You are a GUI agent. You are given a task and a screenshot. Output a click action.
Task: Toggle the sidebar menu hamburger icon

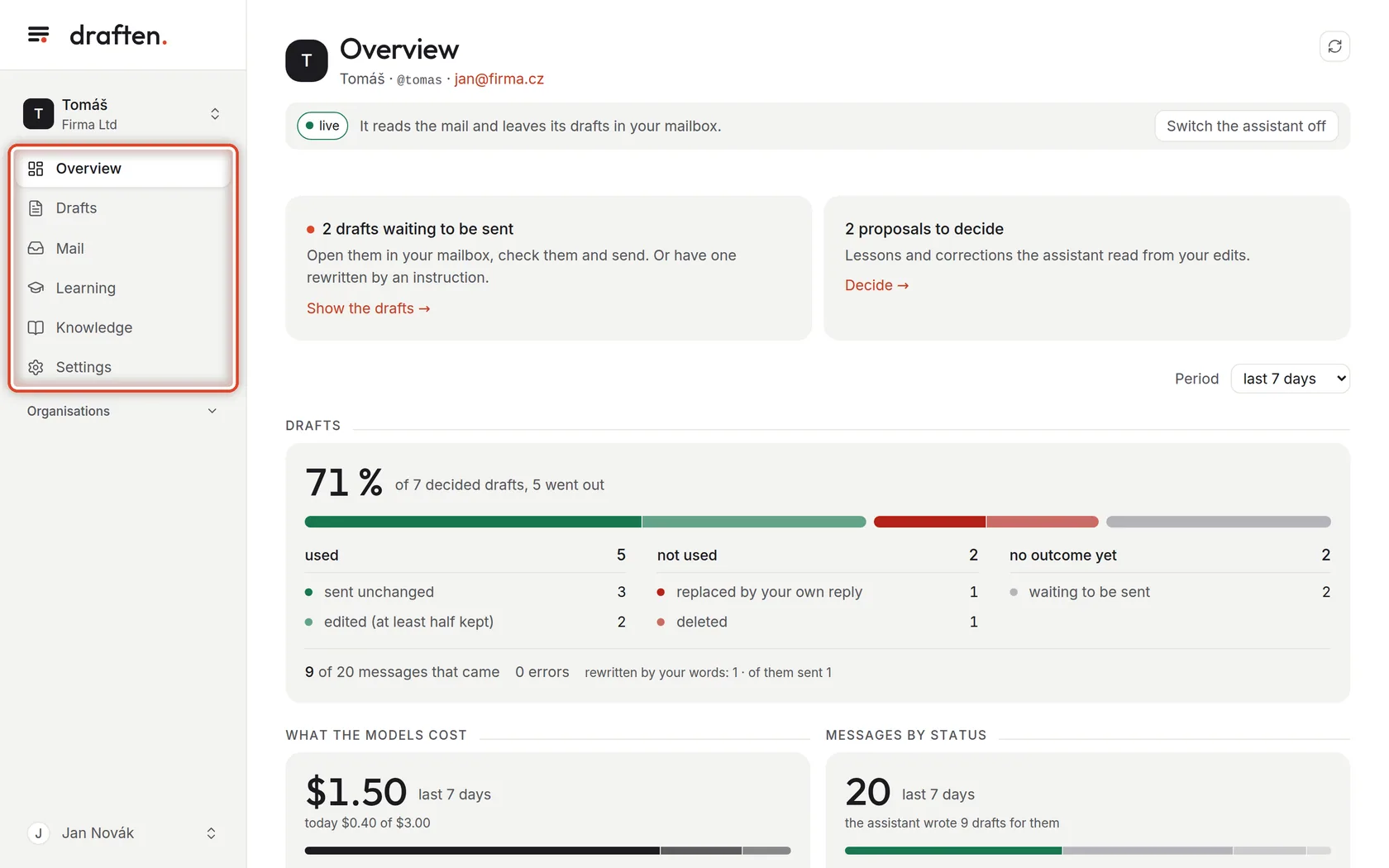tap(38, 35)
